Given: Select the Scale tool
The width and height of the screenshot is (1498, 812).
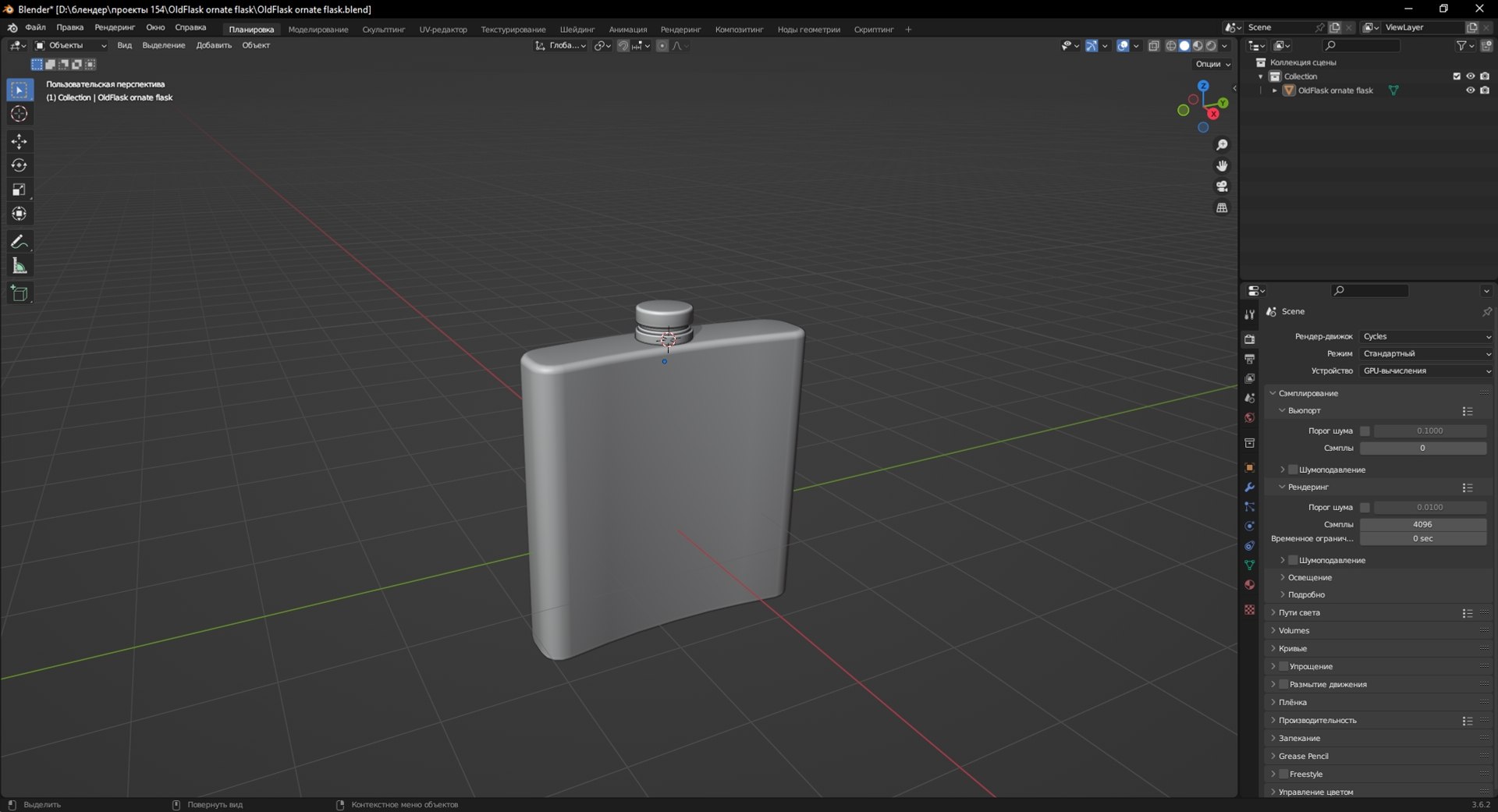Looking at the screenshot, I should click(x=20, y=190).
